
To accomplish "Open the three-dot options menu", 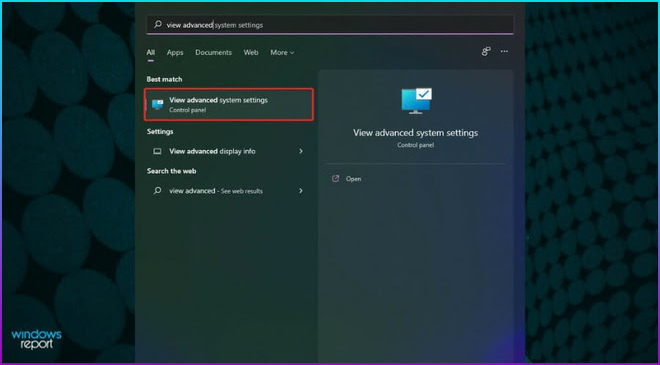I will click(504, 51).
